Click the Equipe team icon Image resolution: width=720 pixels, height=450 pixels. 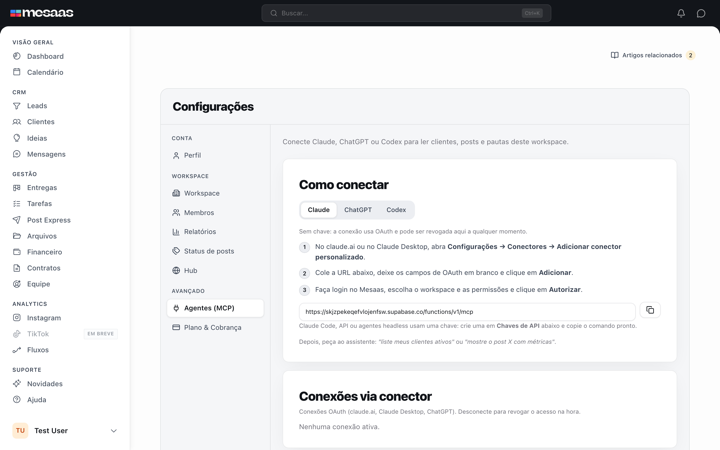click(17, 284)
